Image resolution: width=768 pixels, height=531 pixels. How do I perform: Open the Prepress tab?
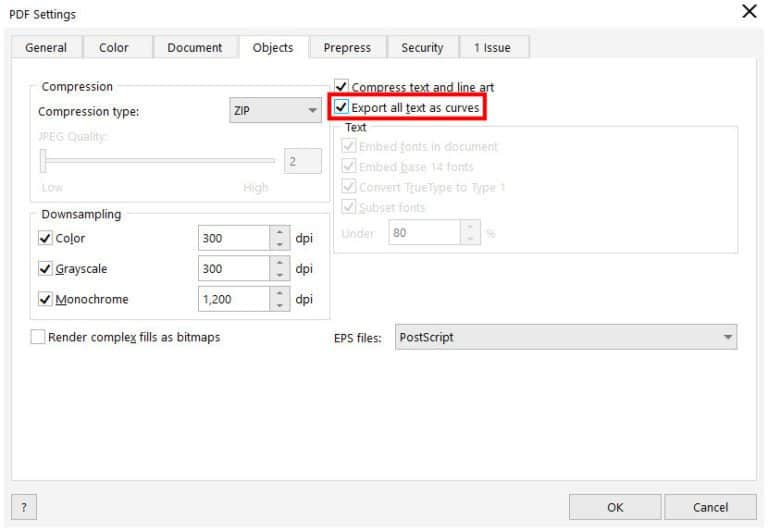[x=347, y=48]
